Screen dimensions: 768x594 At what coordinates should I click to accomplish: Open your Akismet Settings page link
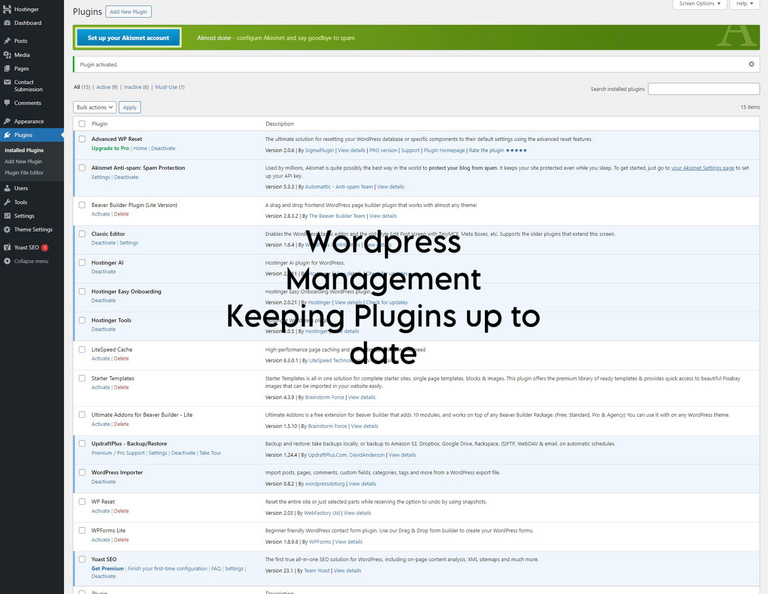click(702, 168)
